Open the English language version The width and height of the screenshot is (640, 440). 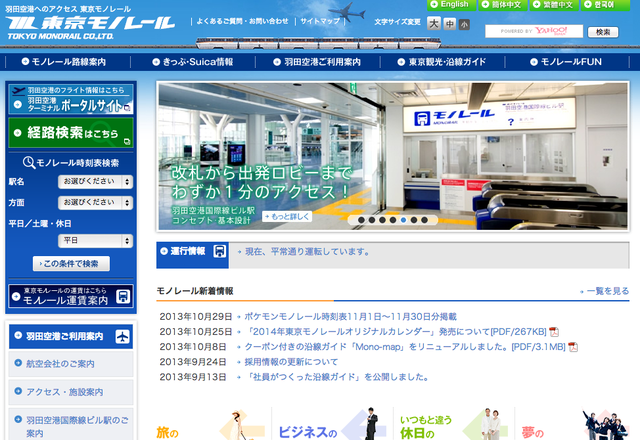451,4
